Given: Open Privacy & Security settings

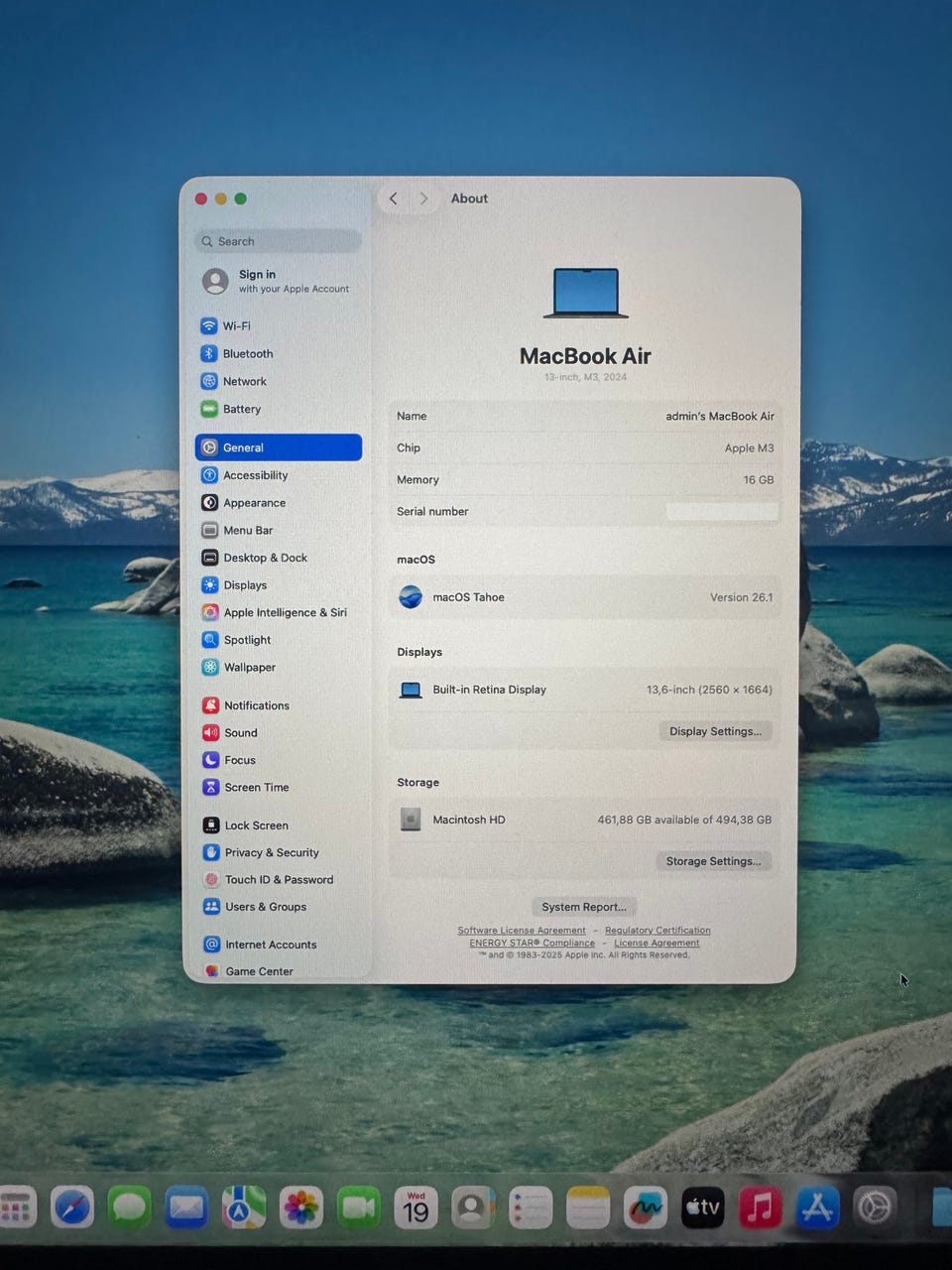Looking at the screenshot, I should click(278, 852).
